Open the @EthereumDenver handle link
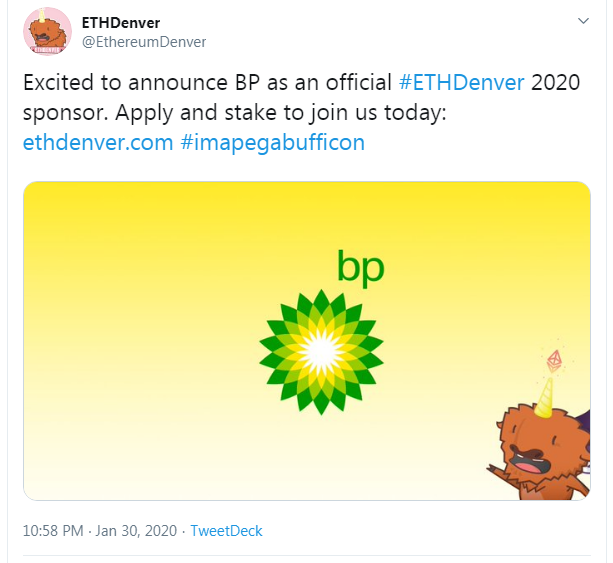613x563 pixels. click(143, 41)
